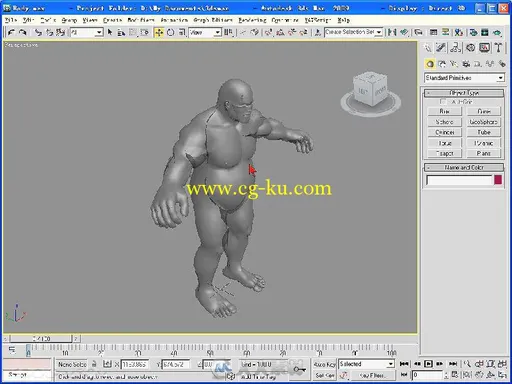Activate the Select and Rotate tool

170,32
